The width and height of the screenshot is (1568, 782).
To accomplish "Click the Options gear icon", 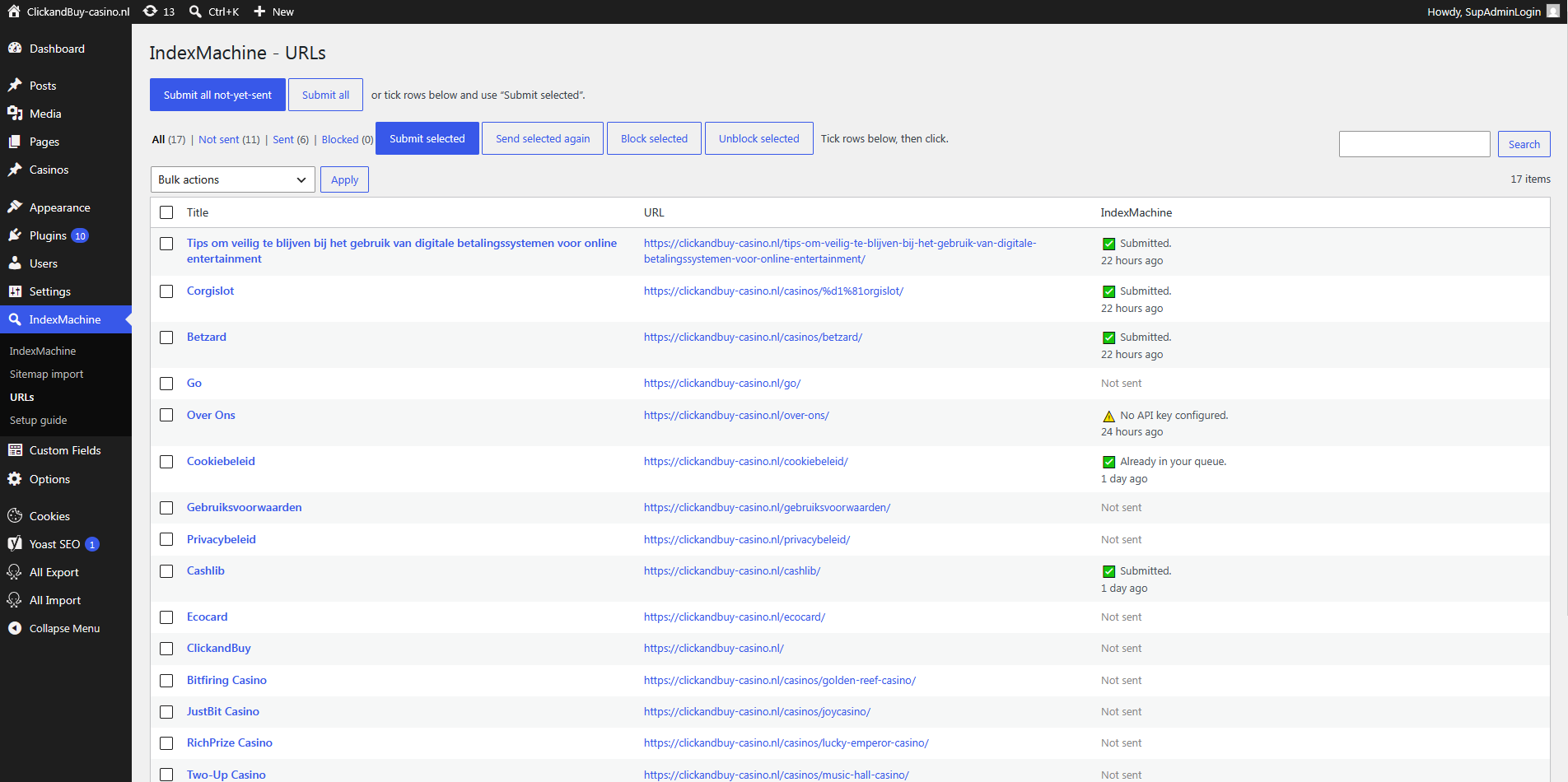I will 15,479.
